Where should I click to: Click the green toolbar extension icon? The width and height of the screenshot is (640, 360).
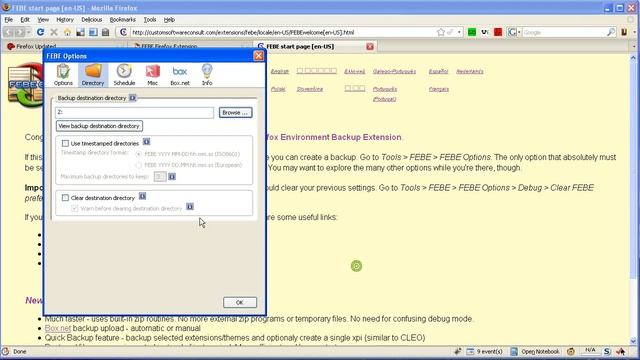coord(472,32)
